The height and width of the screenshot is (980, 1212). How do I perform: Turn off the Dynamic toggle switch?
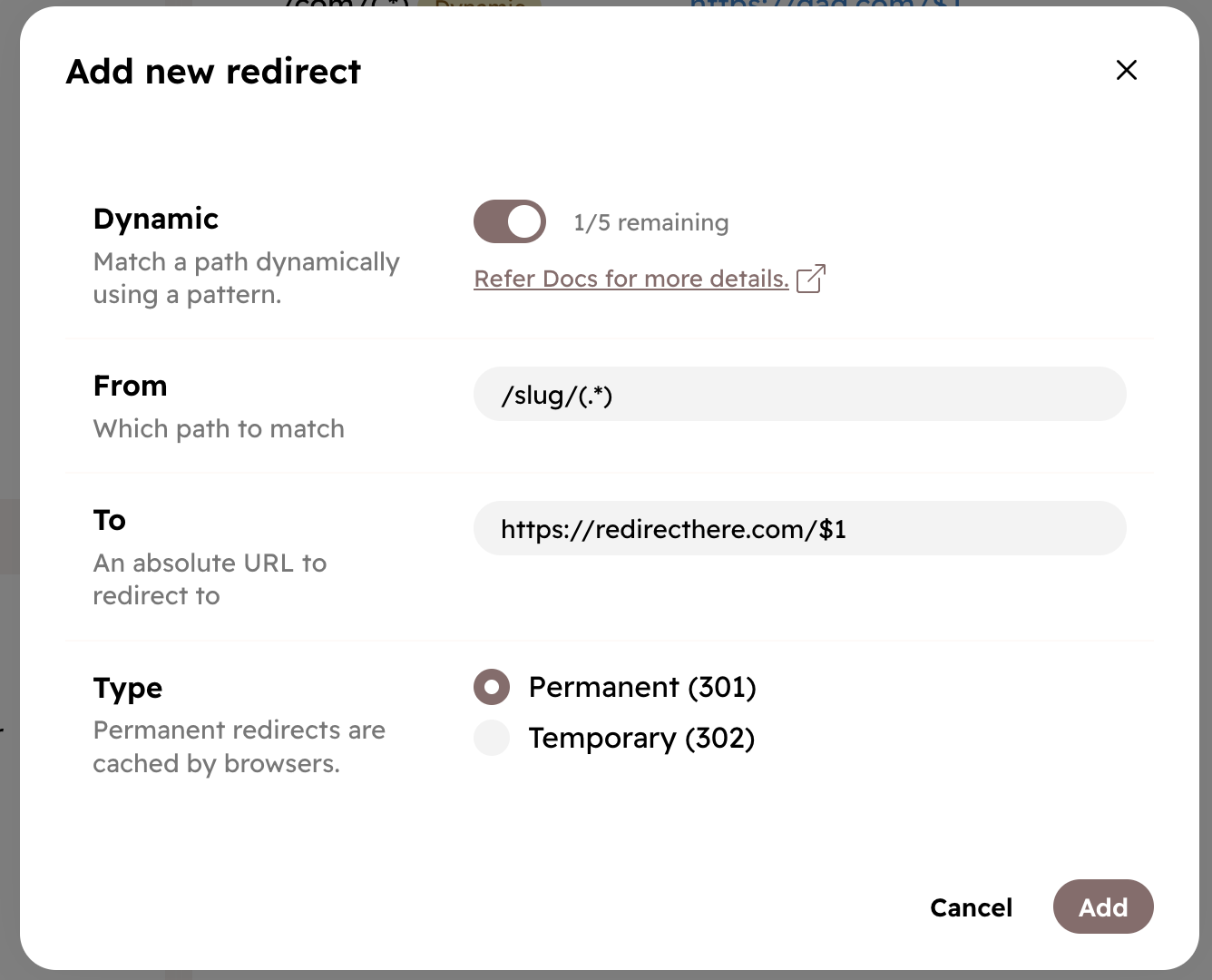coord(510,221)
